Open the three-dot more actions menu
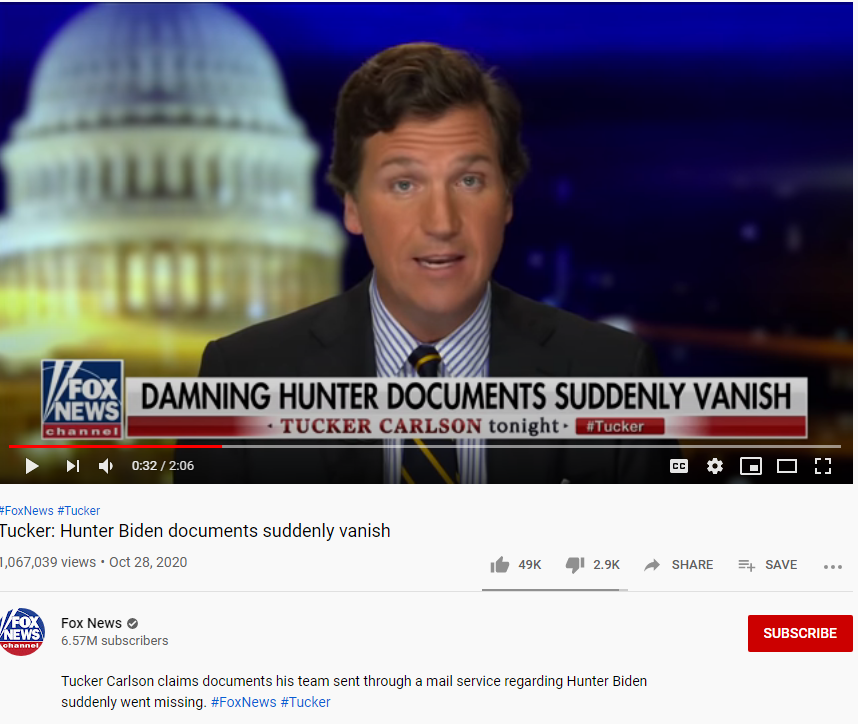 pyautogui.click(x=832, y=567)
